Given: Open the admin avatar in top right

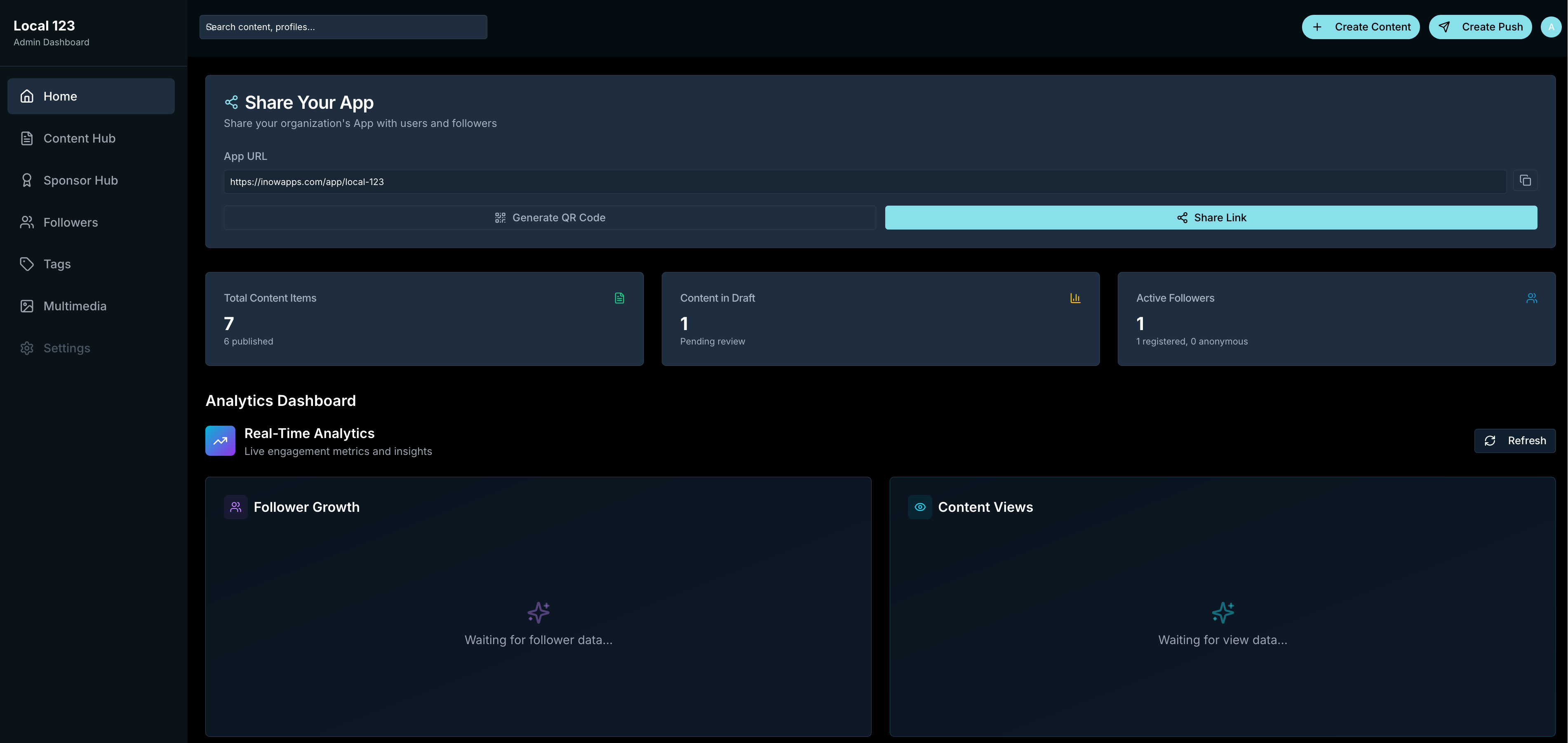Looking at the screenshot, I should [1551, 27].
